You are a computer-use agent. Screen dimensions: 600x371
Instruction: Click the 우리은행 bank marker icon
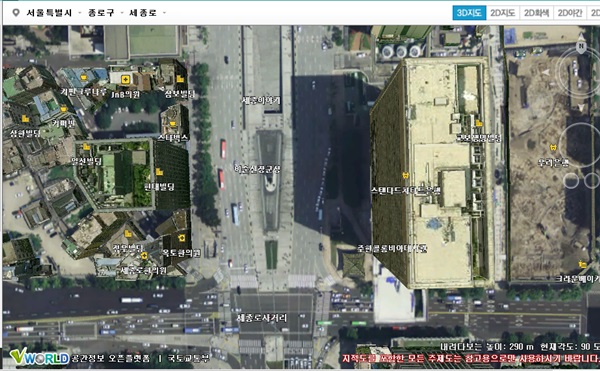point(553,147)
